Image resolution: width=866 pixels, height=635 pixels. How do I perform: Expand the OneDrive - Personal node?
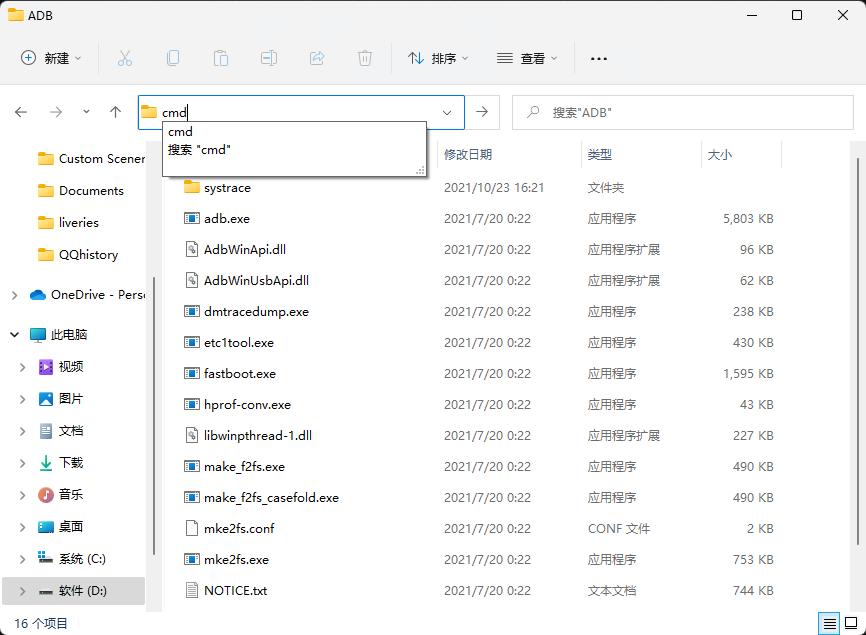[14, 295]
